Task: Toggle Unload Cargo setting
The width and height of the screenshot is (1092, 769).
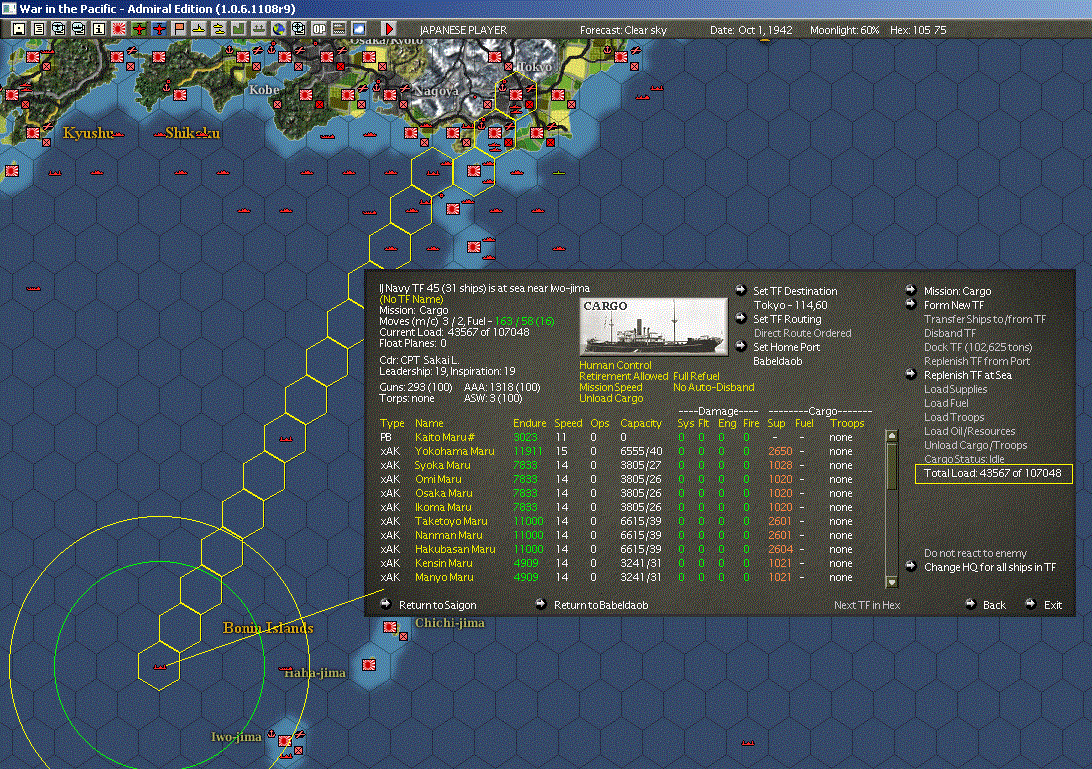Action: coord(611,398)
